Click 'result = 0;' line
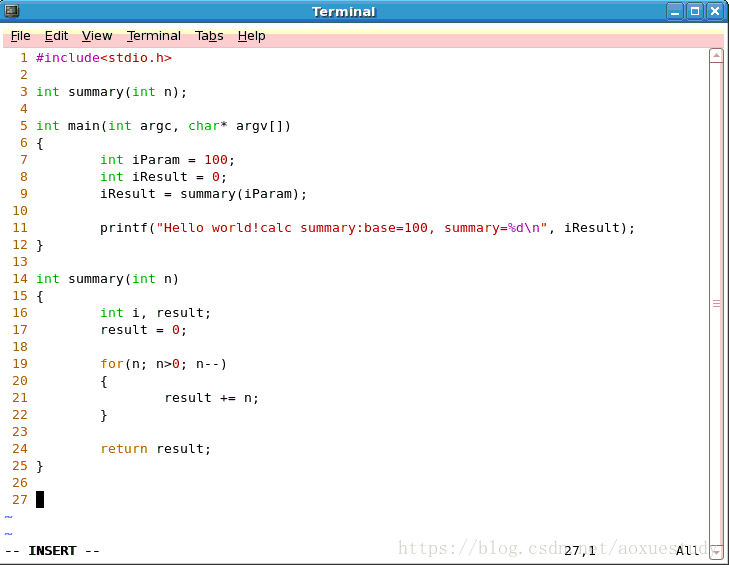The width and height of the screenshot is (729, 568). (144, 330)
